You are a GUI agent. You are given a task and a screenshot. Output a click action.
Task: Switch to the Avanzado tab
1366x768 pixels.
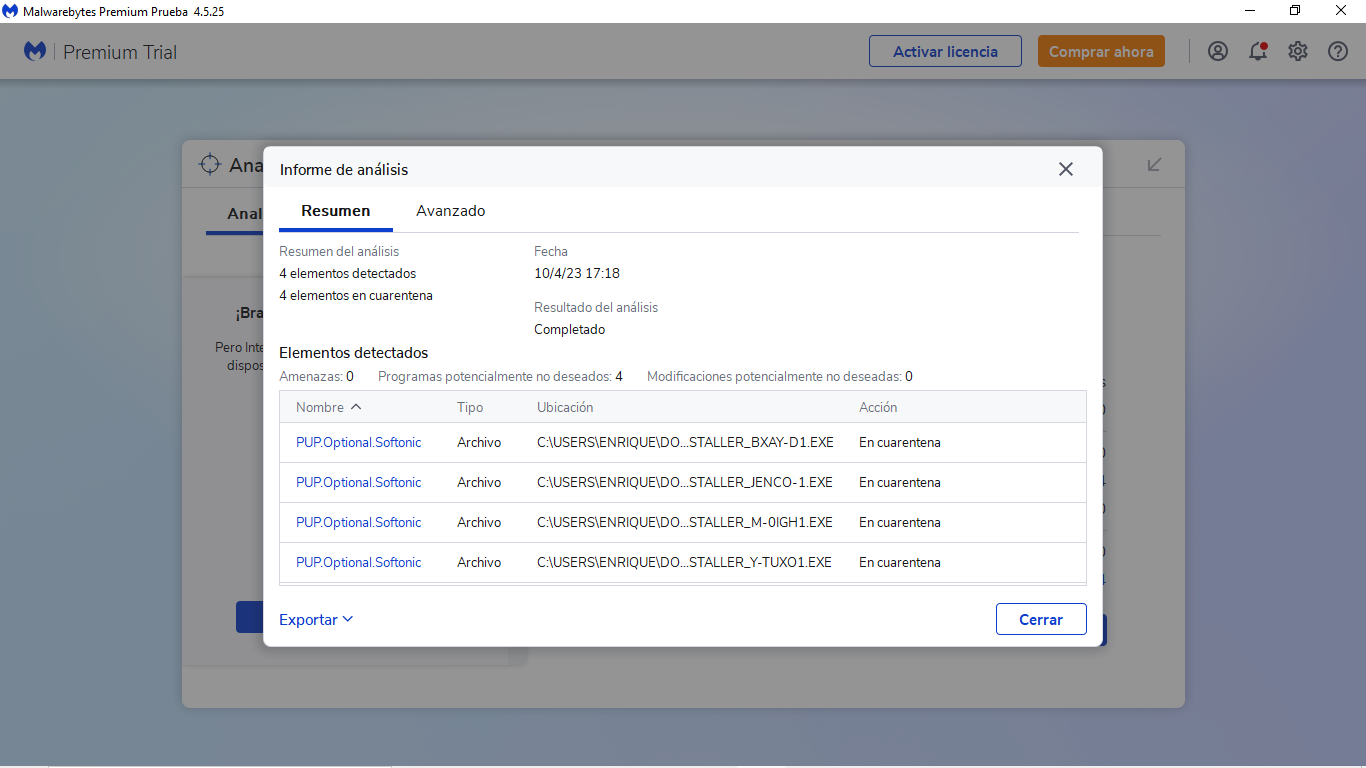coord(451,211)
